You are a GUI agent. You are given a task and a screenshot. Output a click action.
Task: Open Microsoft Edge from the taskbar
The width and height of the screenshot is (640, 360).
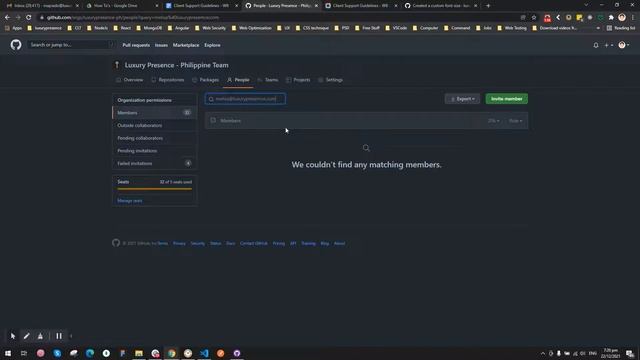pos(90,353)
